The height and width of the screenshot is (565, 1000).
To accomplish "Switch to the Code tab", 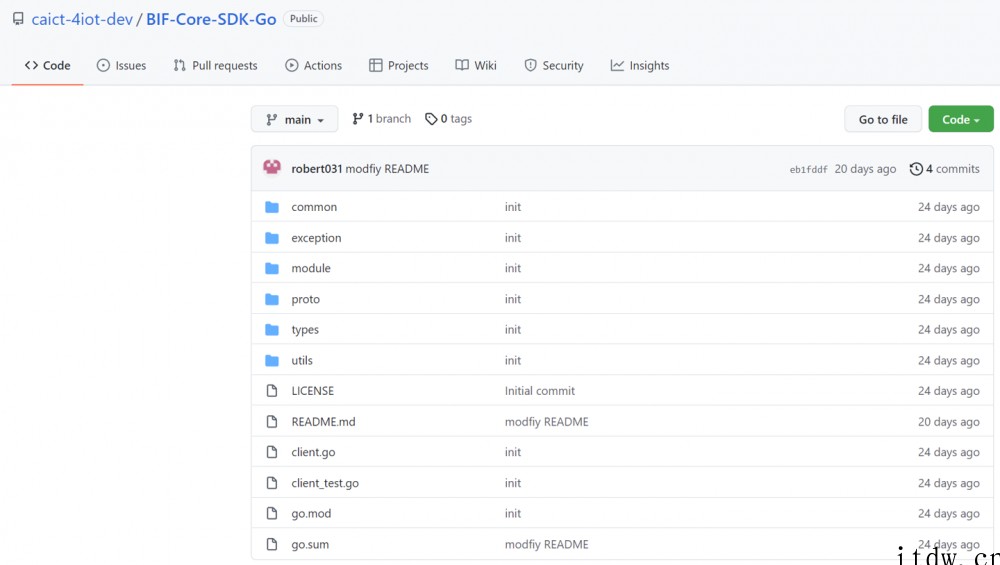I will click(47, 65).
